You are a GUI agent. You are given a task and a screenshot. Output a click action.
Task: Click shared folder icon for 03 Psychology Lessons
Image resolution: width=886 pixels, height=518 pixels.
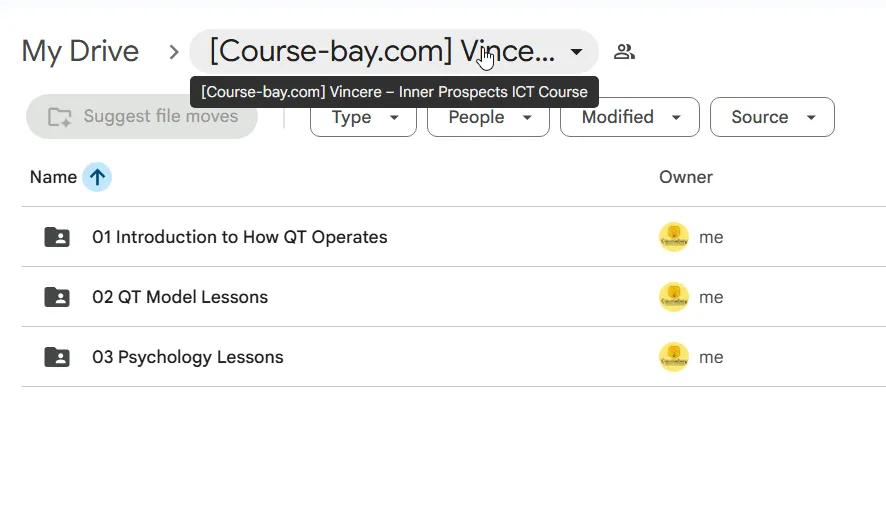click(x=57, y=357)
